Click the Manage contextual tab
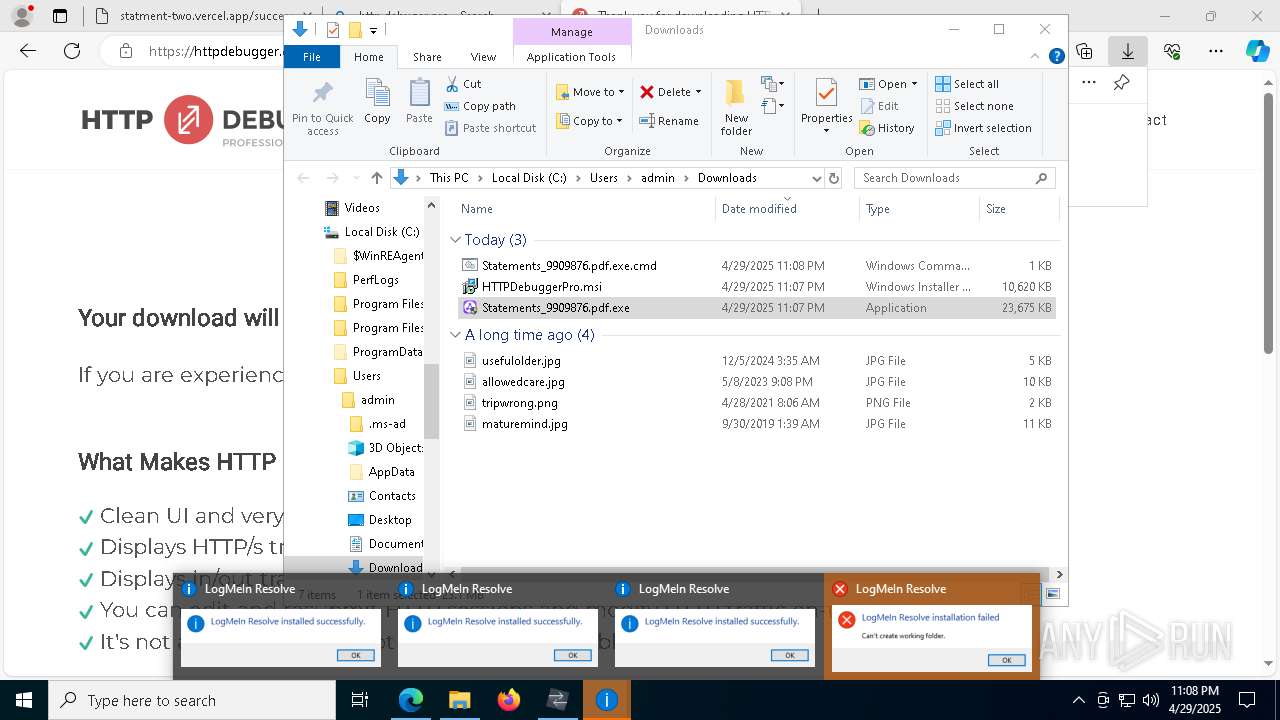 tap(571, 32)
